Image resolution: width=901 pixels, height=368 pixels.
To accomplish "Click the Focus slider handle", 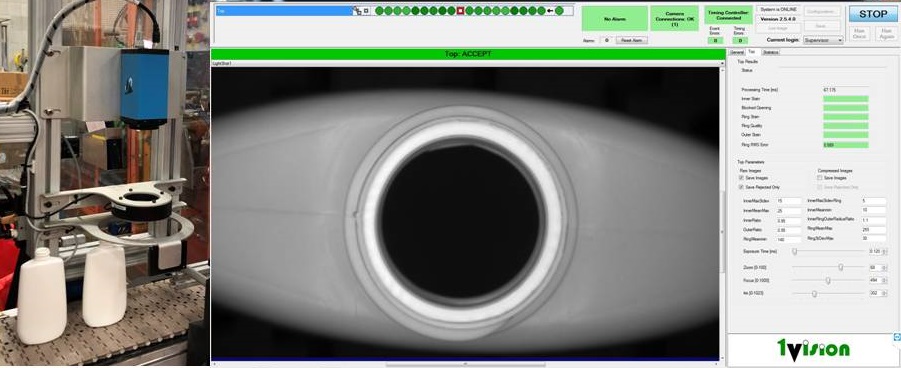I will (828, 281).
